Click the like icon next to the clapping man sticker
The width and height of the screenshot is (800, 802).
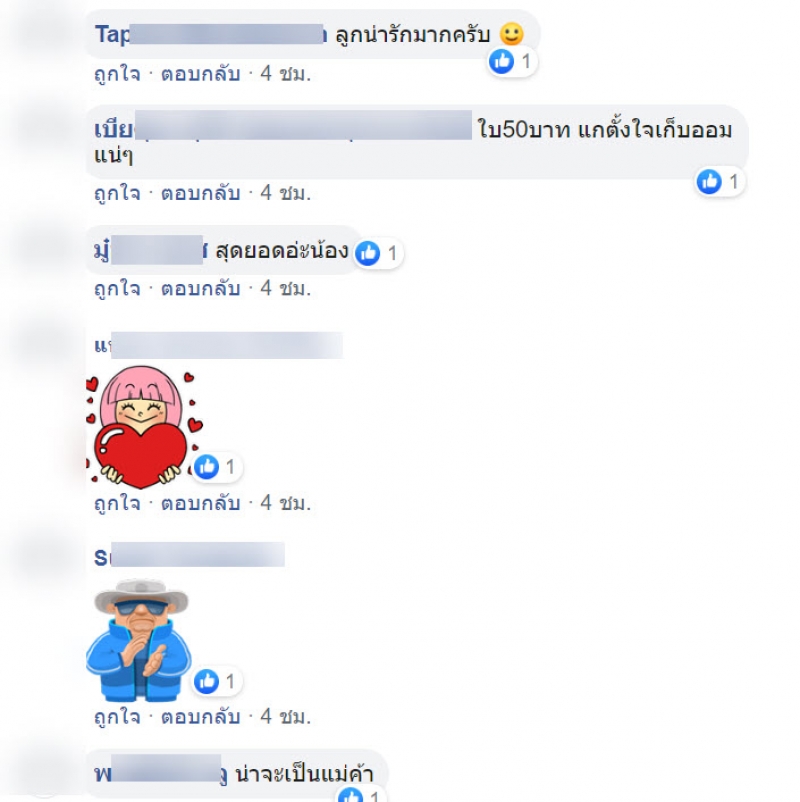click(207, 681)
